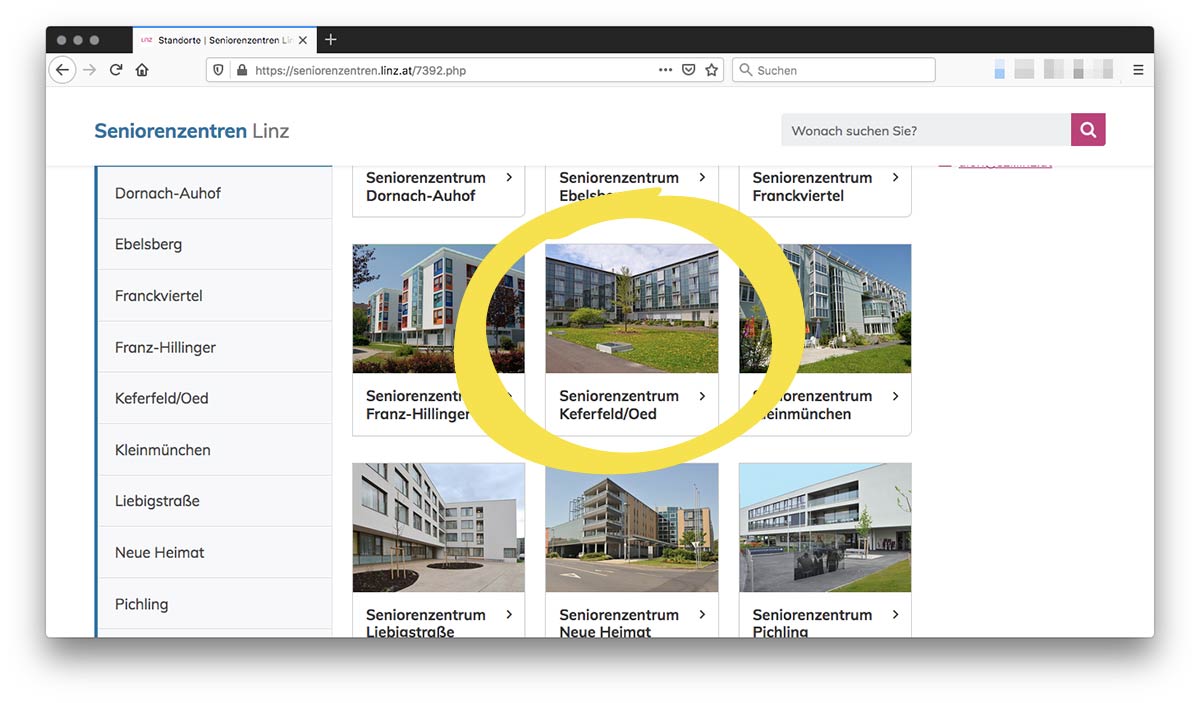This screenshot has width=1200, height=703.
Task: Click the pink magnifier search button
Action: pos(1088,130)
